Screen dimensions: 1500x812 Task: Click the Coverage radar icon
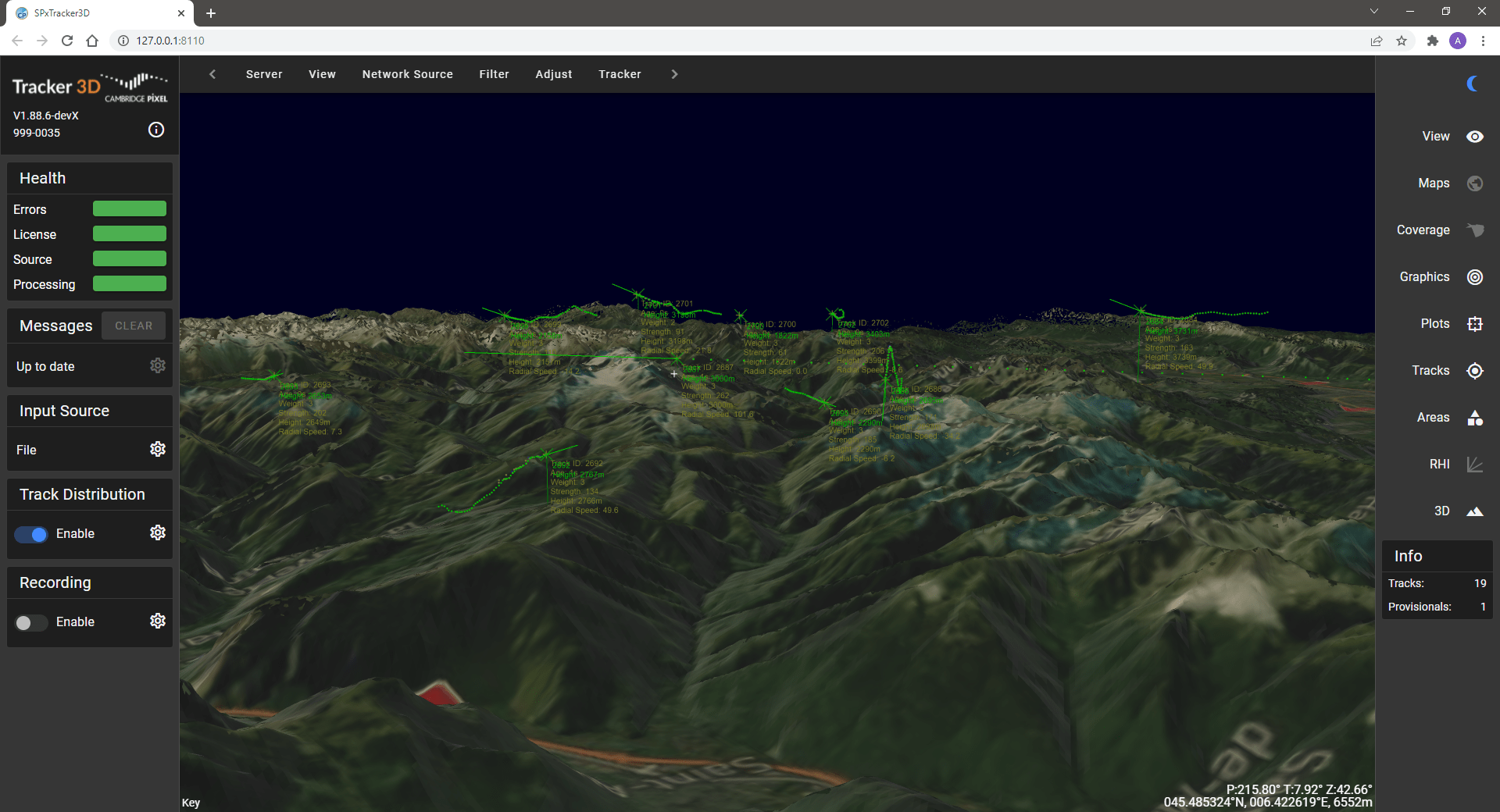(1474, 230)
